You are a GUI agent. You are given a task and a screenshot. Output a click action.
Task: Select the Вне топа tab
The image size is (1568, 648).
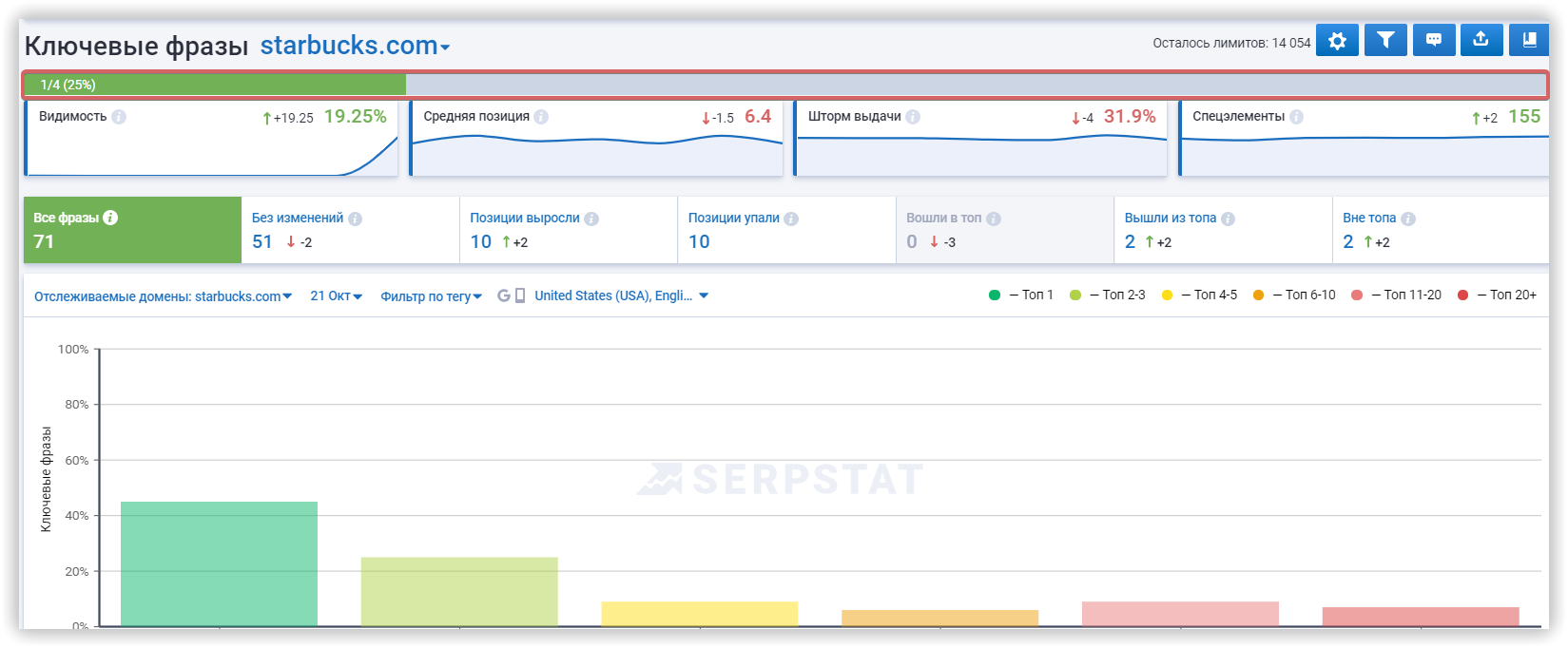click(1441, 230)
